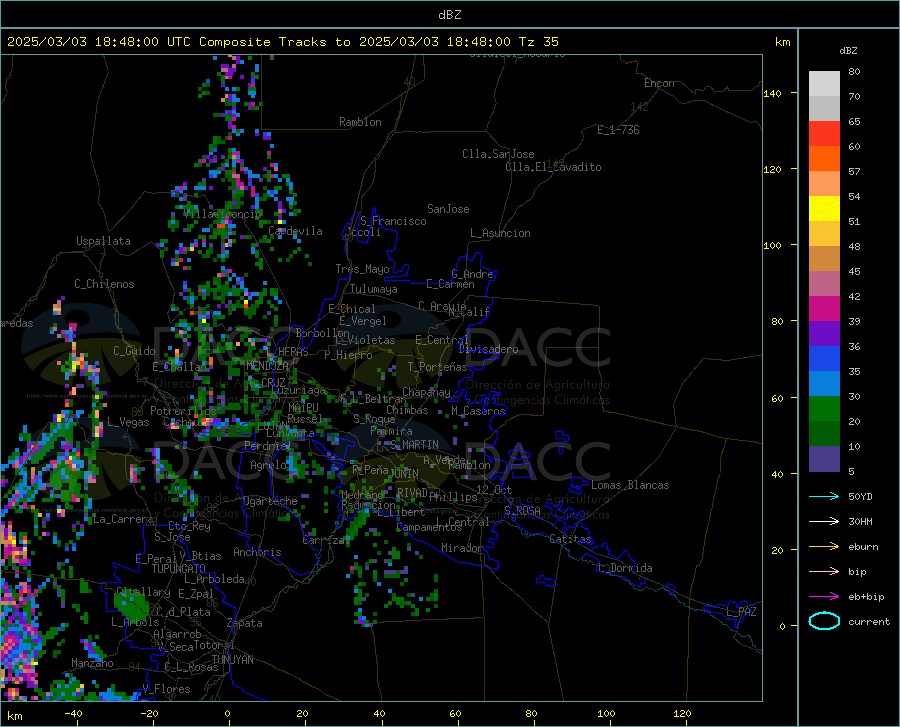Click the cyan current ellipse legend icon
Viewport: 900px width, 727px height.
point(824,621)
